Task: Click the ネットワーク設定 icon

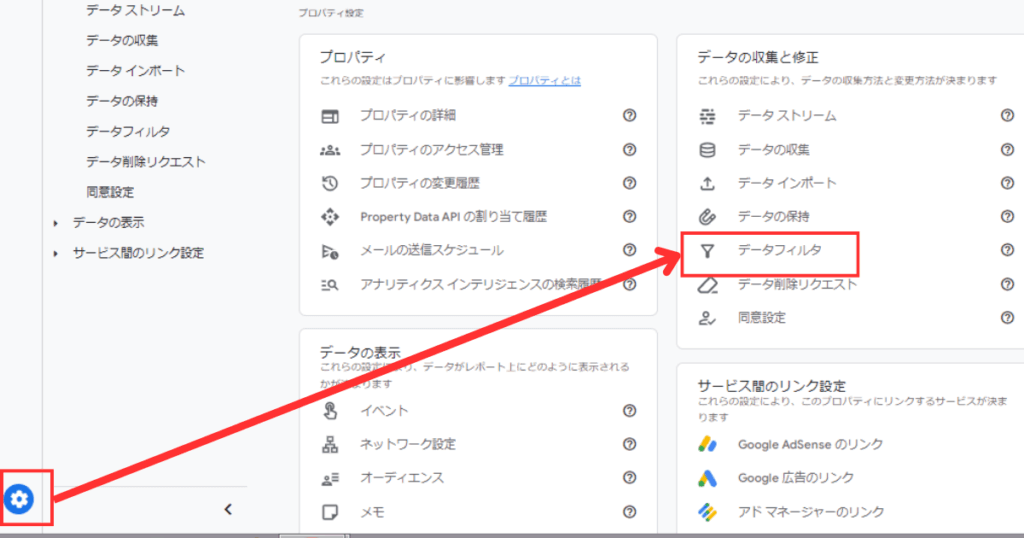Action: pos(330,445)
